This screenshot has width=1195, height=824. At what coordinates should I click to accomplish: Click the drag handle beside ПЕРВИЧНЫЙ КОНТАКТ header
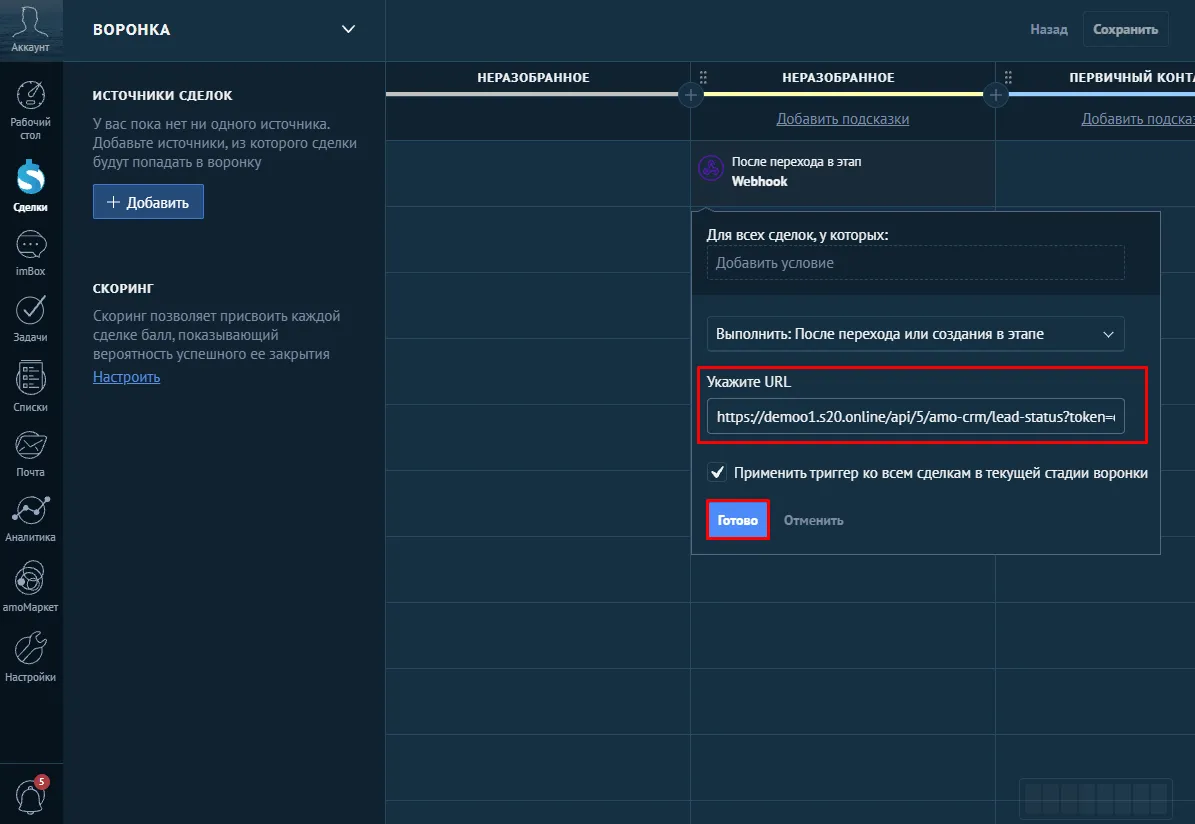pyautogui.click(x=1008, y=77)
